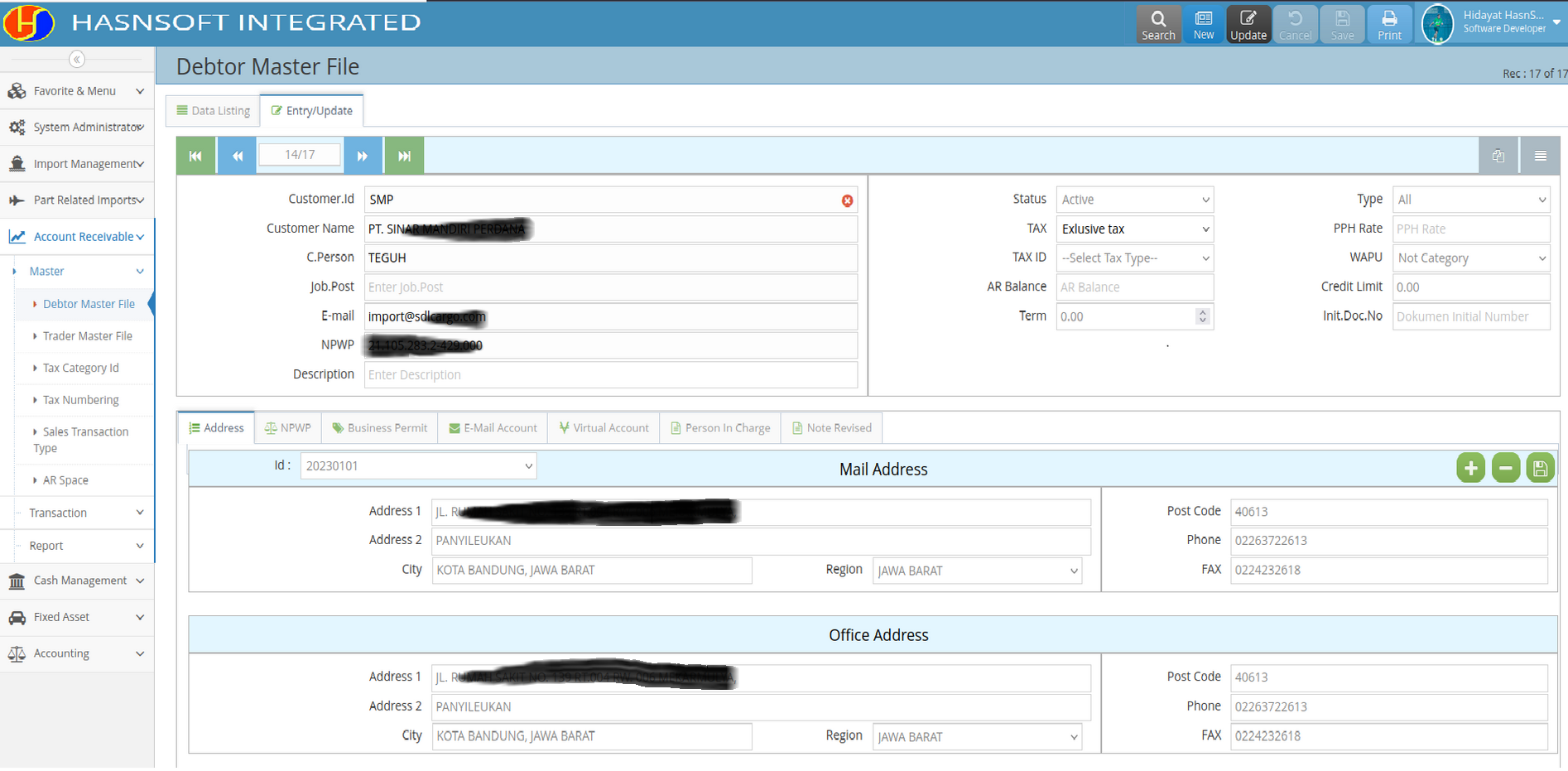The image size is (1568, 771).
Task: Delete mail address using red minus icon
Action: (1505, 467)
